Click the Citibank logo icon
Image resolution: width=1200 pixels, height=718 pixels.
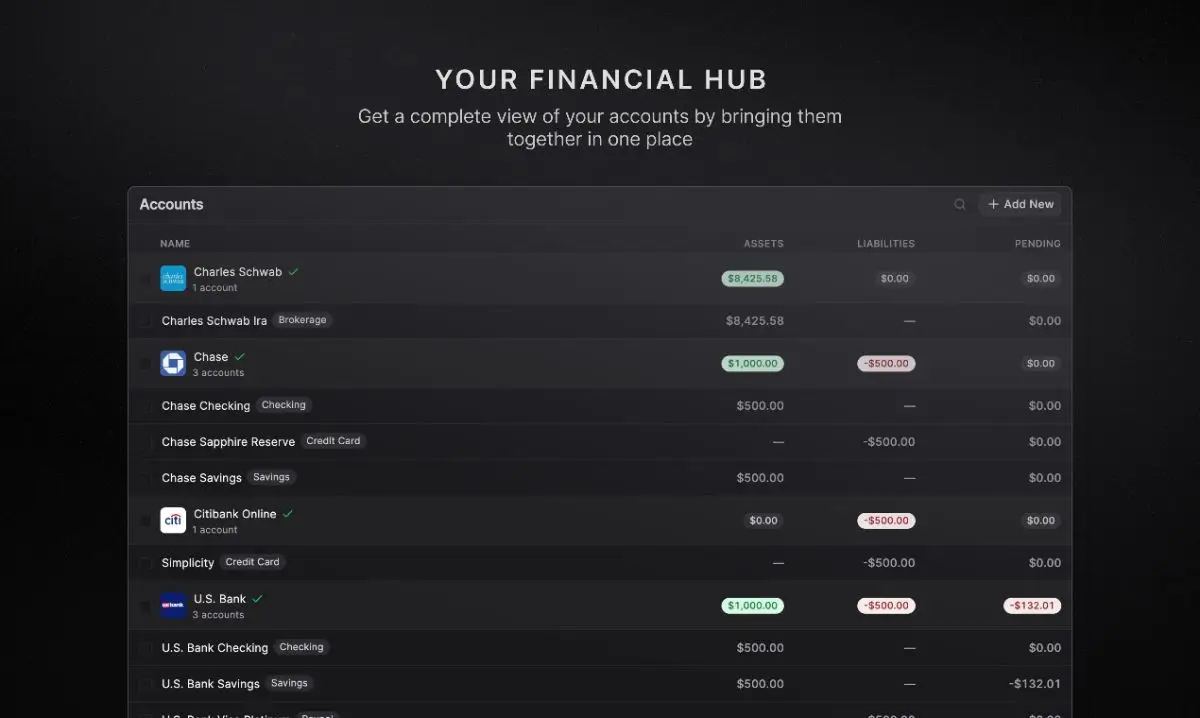pyautogui.click(x=173, y=520)
